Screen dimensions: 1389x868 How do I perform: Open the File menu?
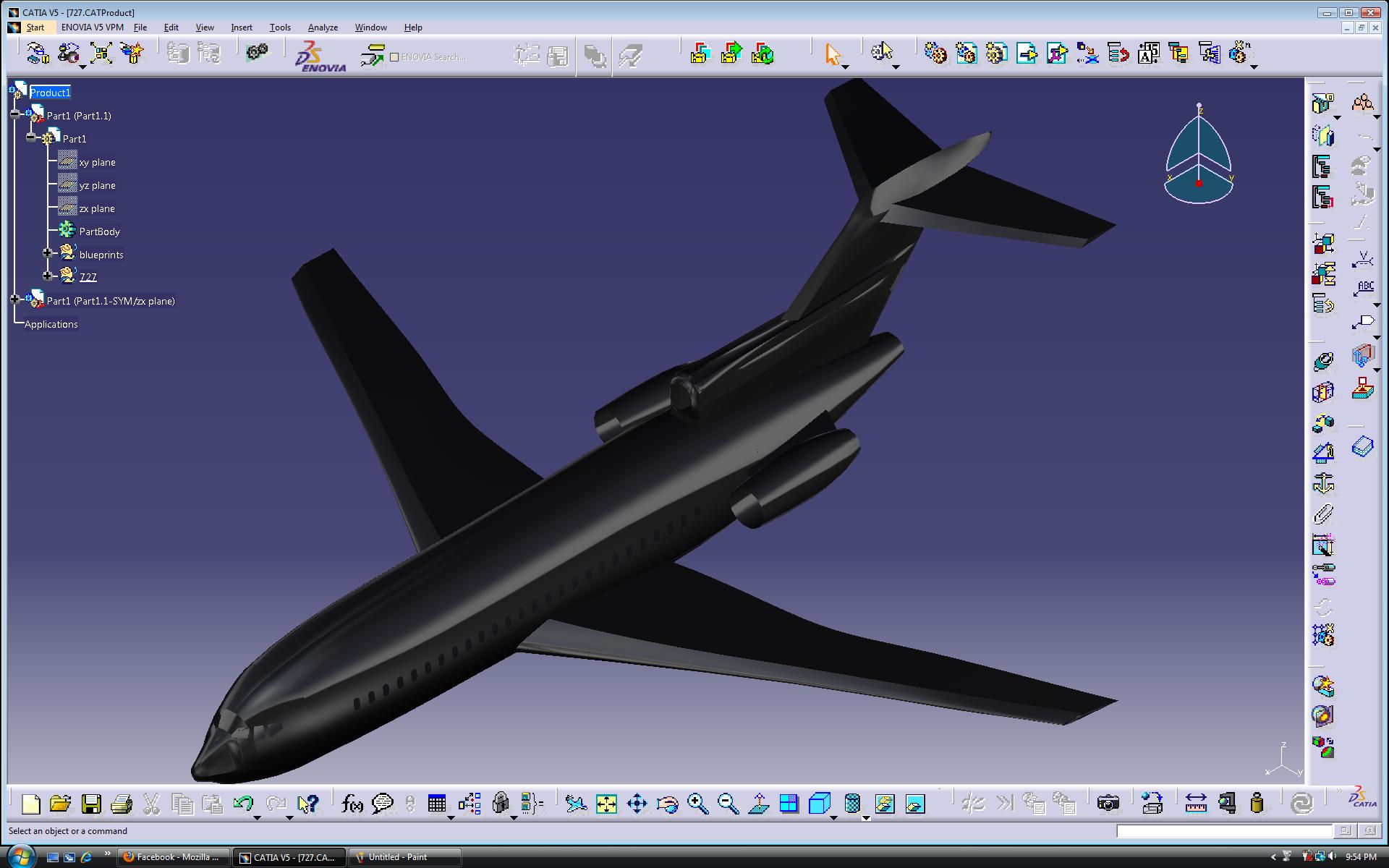tap(140, 27)
